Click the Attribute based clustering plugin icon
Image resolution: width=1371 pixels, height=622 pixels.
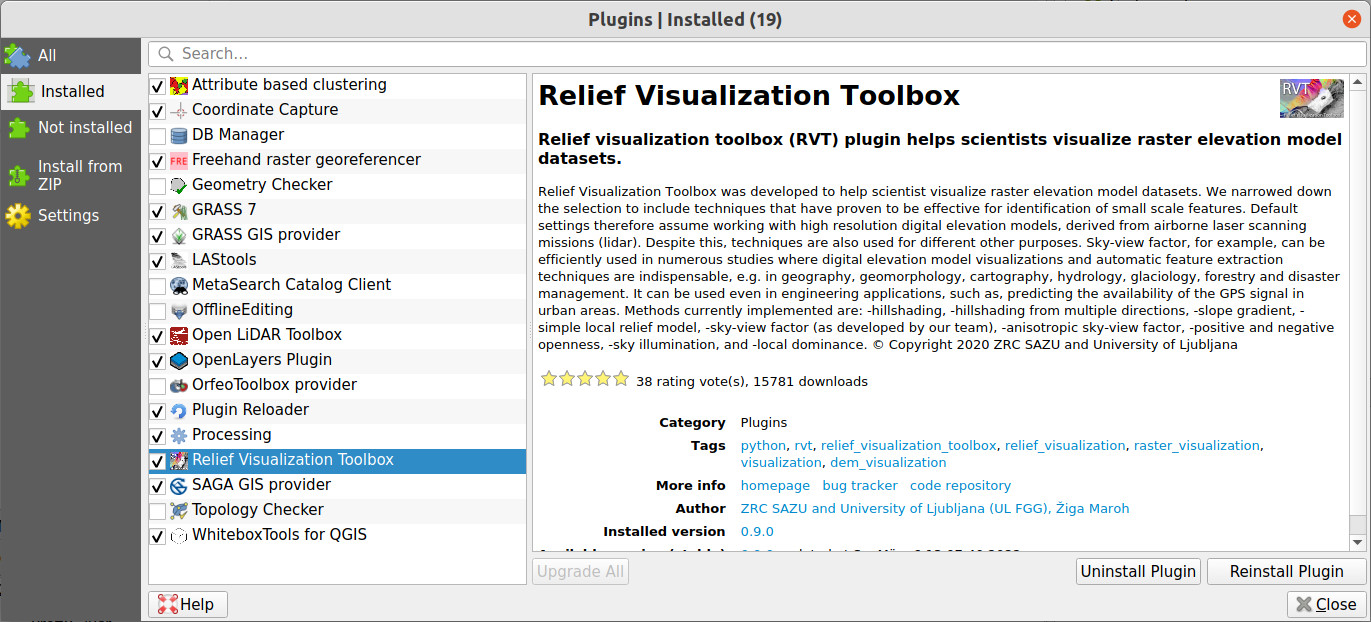point(179,85)
